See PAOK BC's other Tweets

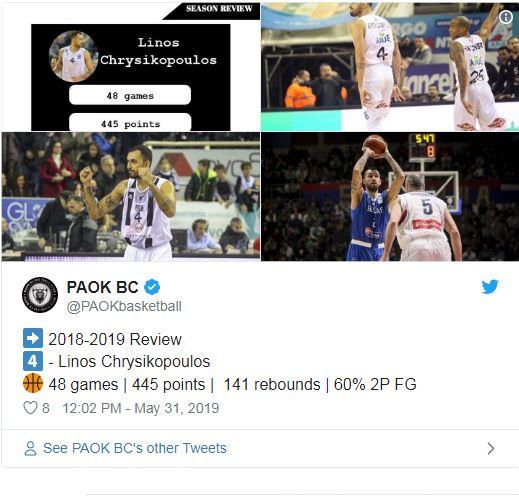[x=135, y=448]
